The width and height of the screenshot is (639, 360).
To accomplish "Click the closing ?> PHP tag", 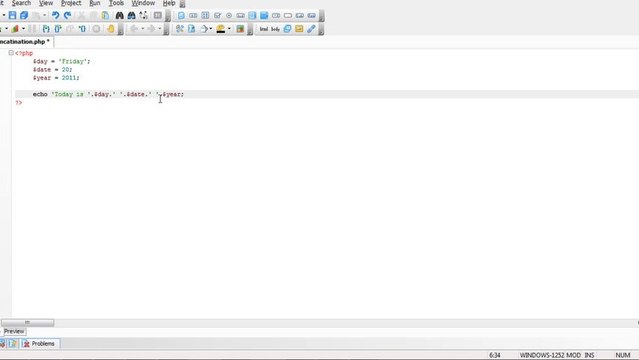I will pyautogui.click(x=19, y=103).
